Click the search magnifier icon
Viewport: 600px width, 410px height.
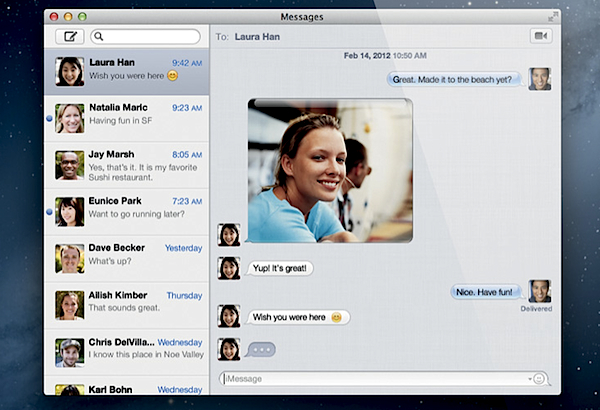100,37
